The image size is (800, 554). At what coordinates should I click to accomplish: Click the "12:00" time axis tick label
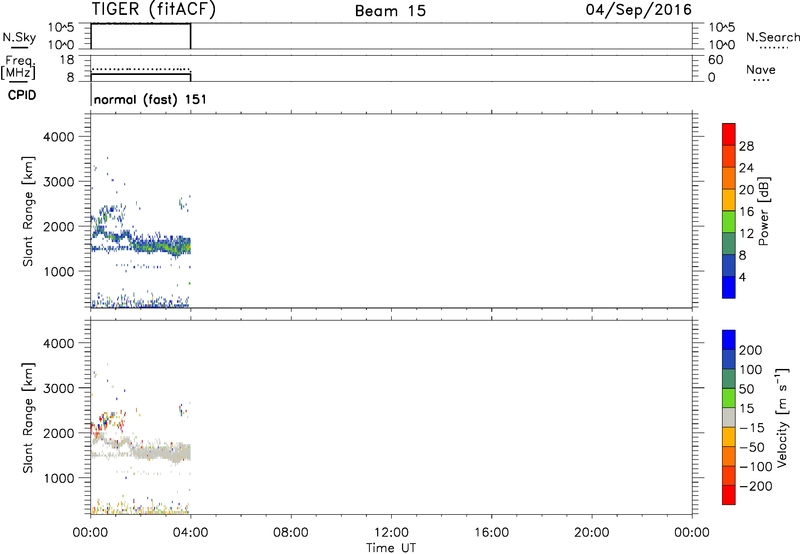pos(391,533)
